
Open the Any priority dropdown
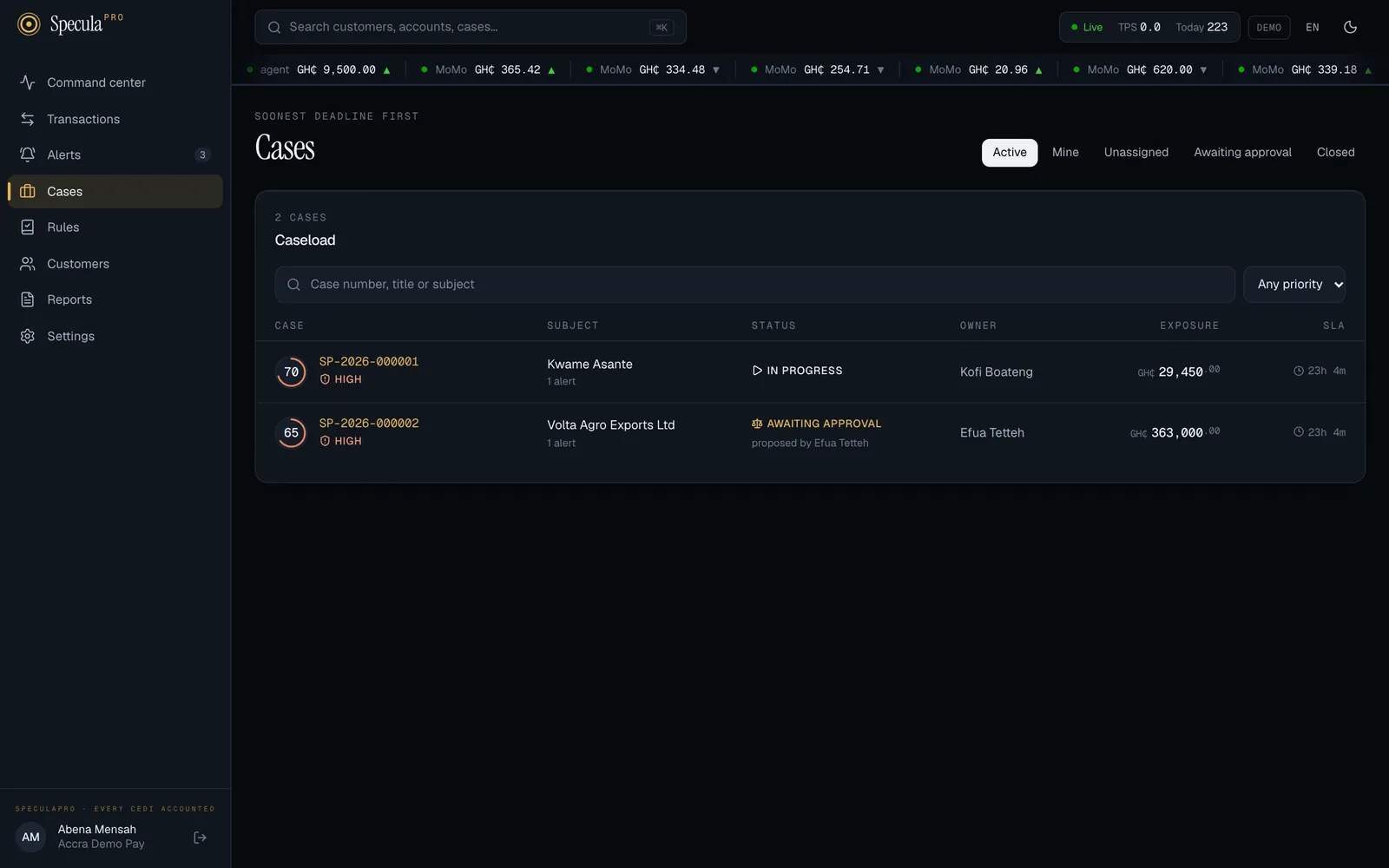coord(1294,285)
